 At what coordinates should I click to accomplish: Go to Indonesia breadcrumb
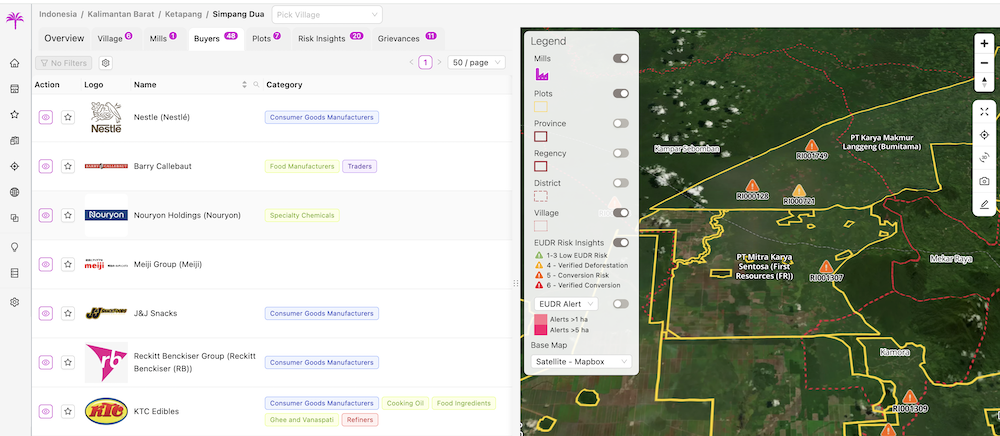tap(57, 14)
